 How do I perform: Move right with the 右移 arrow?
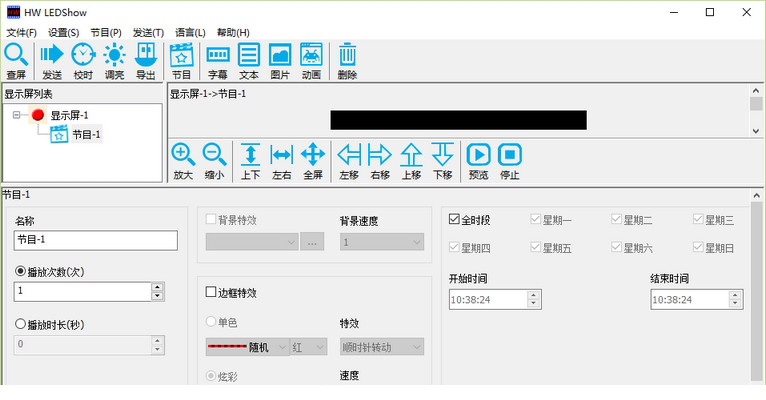pos(380,161)
